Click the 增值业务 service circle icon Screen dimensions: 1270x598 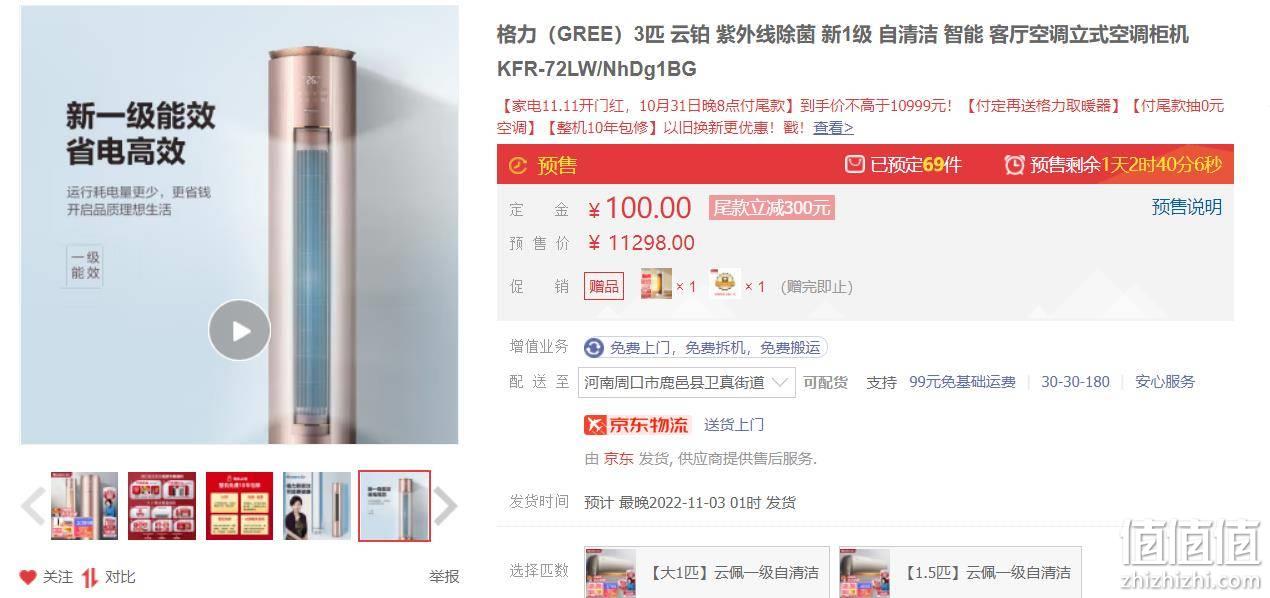[x=594, y=348]
